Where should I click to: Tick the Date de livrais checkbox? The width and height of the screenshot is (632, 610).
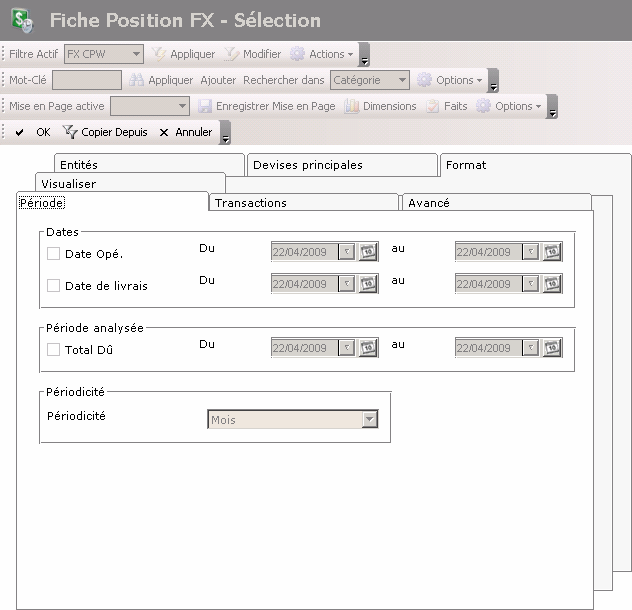click(54, 286)
